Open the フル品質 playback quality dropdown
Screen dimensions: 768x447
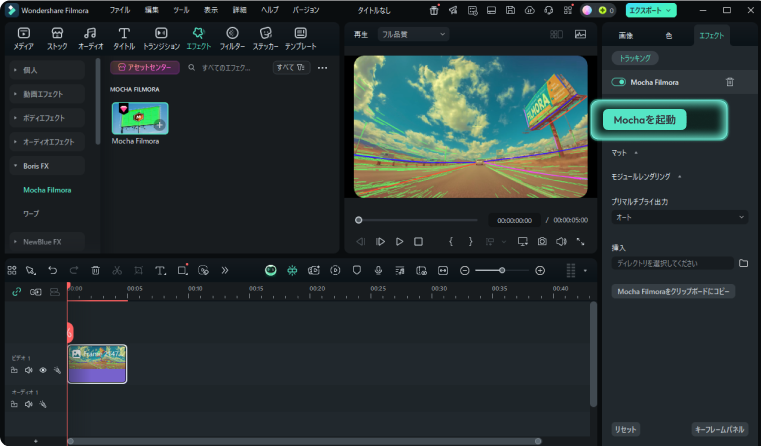413,34
